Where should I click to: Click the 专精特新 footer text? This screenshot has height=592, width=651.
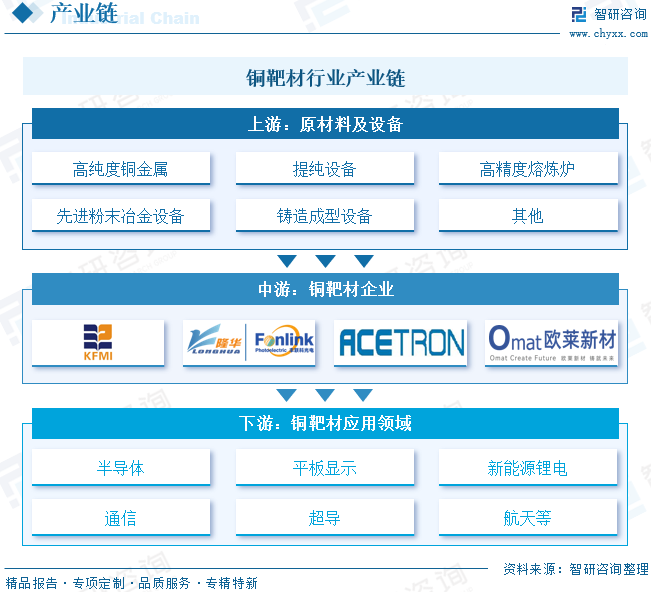(231, 583)
